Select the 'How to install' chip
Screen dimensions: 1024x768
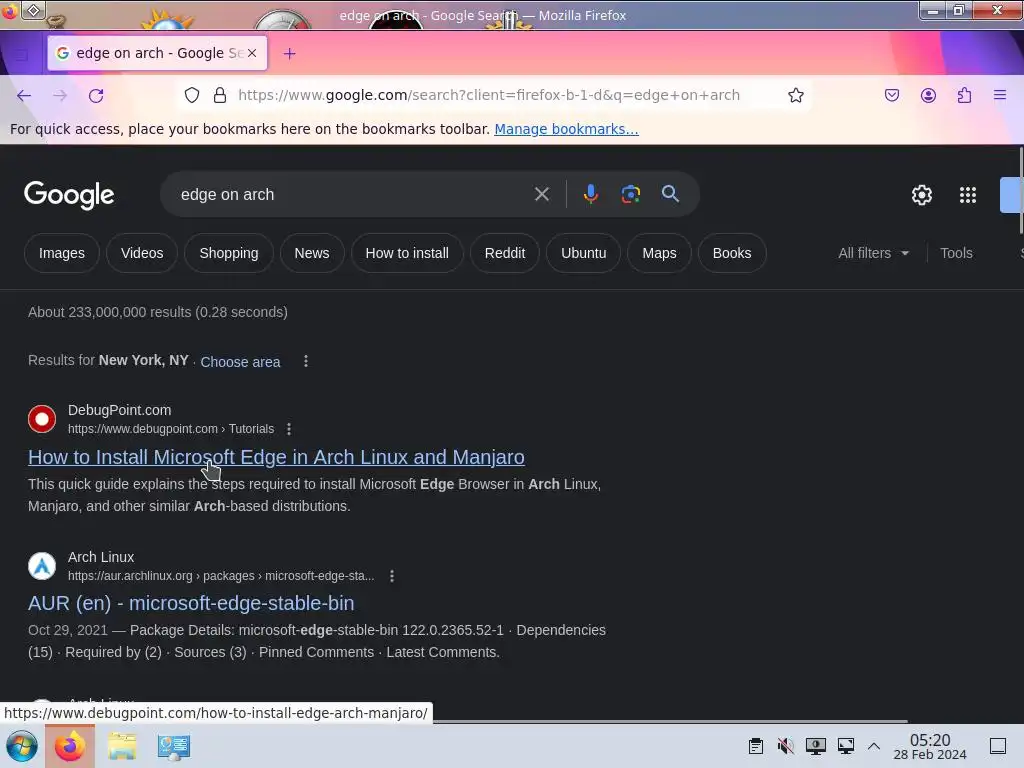tap(407, 253)
